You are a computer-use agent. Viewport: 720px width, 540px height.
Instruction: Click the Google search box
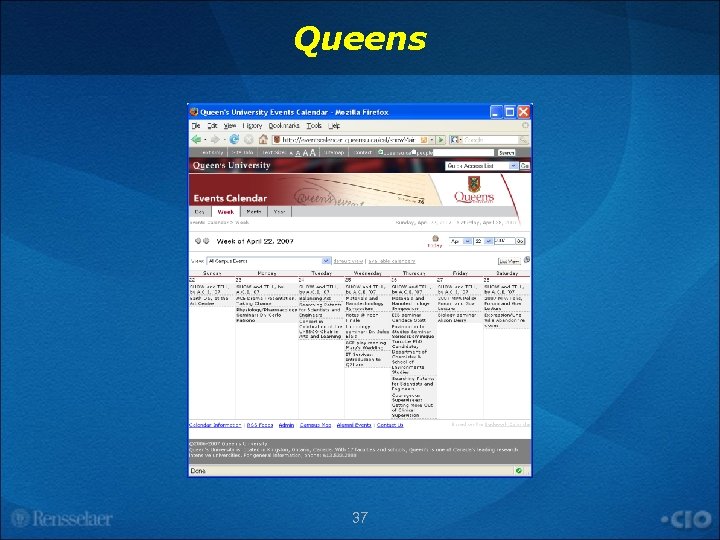coord(490,140)
